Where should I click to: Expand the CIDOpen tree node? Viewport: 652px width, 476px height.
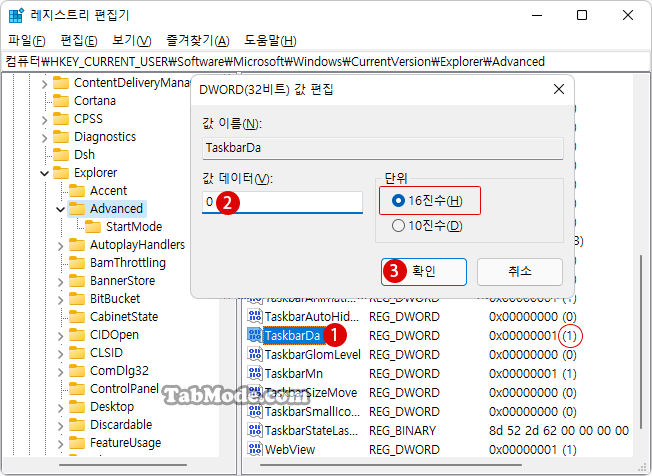[61, 336]
